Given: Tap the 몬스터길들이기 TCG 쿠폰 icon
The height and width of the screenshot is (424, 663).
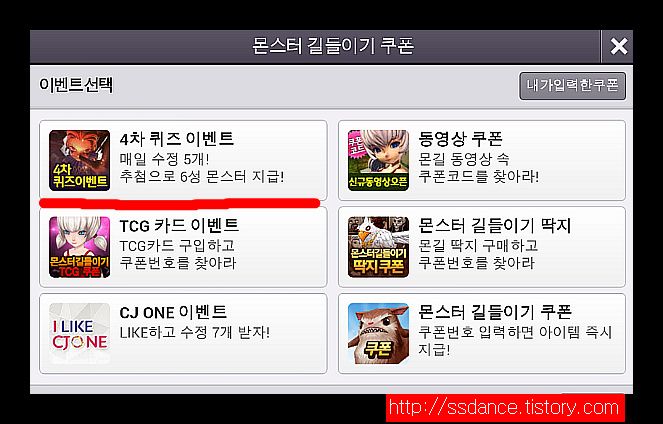Looking at the screenshot, I should point(79,247).
